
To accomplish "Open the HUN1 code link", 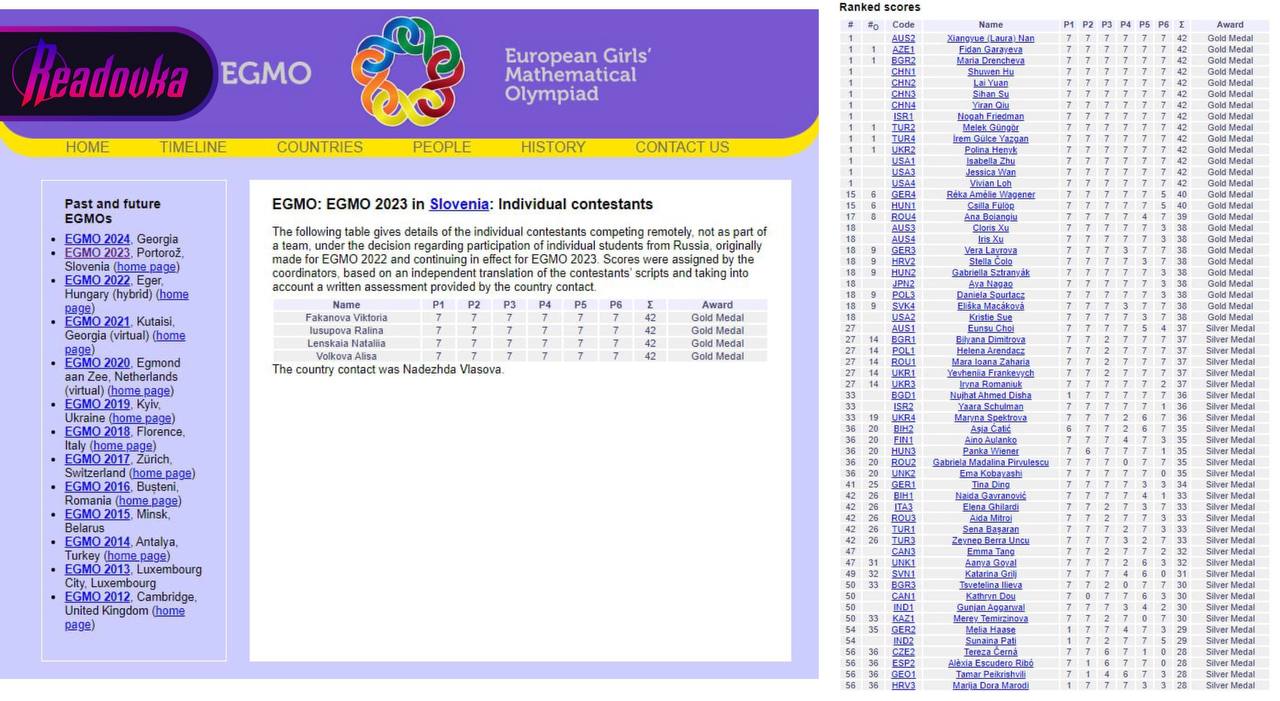I will (903, 206).
